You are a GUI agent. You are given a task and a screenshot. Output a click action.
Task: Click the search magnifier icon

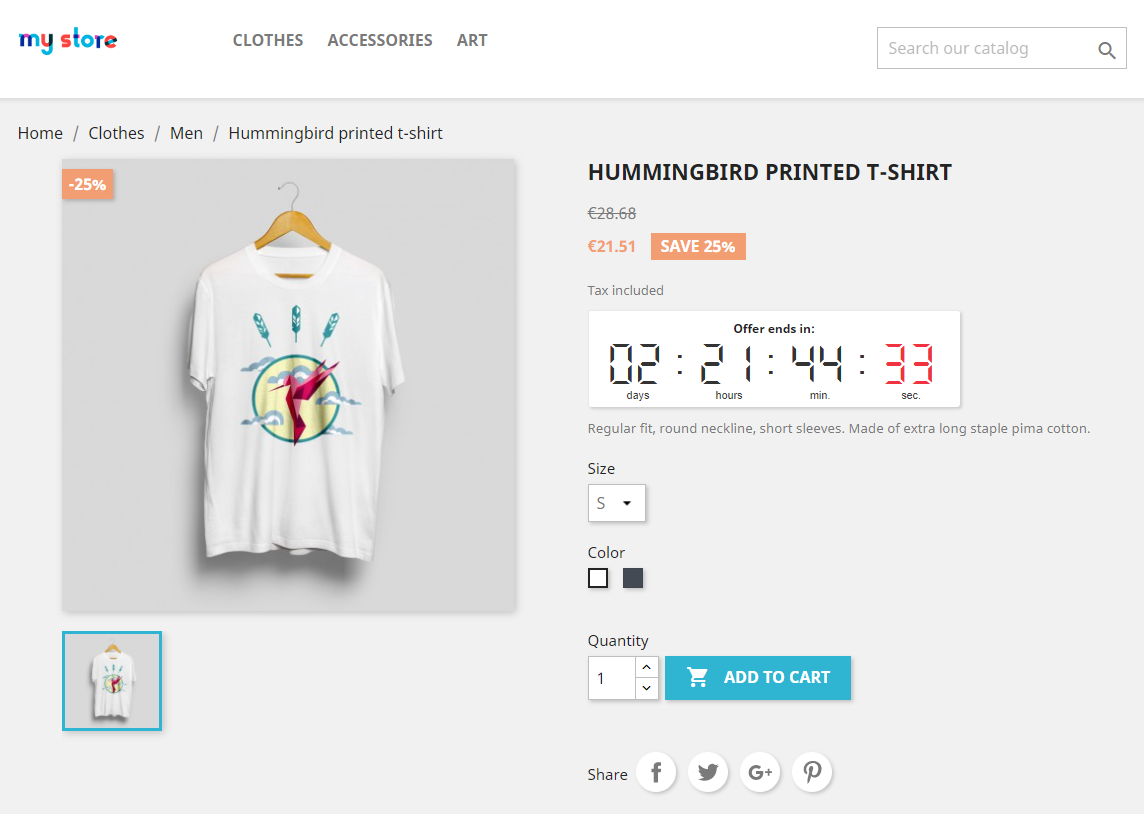tap(1106, 50)
